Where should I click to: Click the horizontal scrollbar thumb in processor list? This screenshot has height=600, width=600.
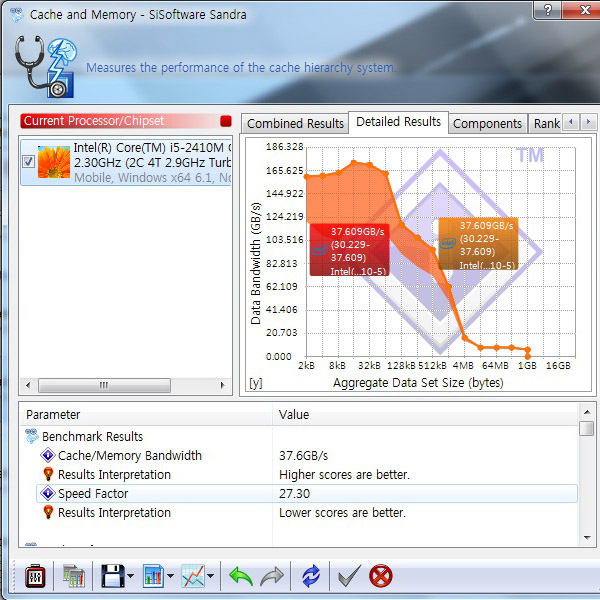coord(104,385)
